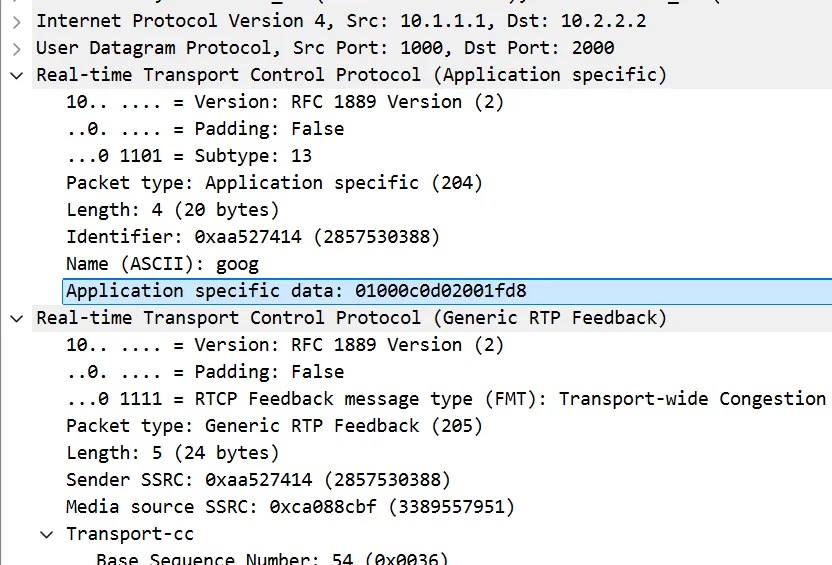
Task: Select the Length: 4 (20 bytes) row
Action: point(172,210)
